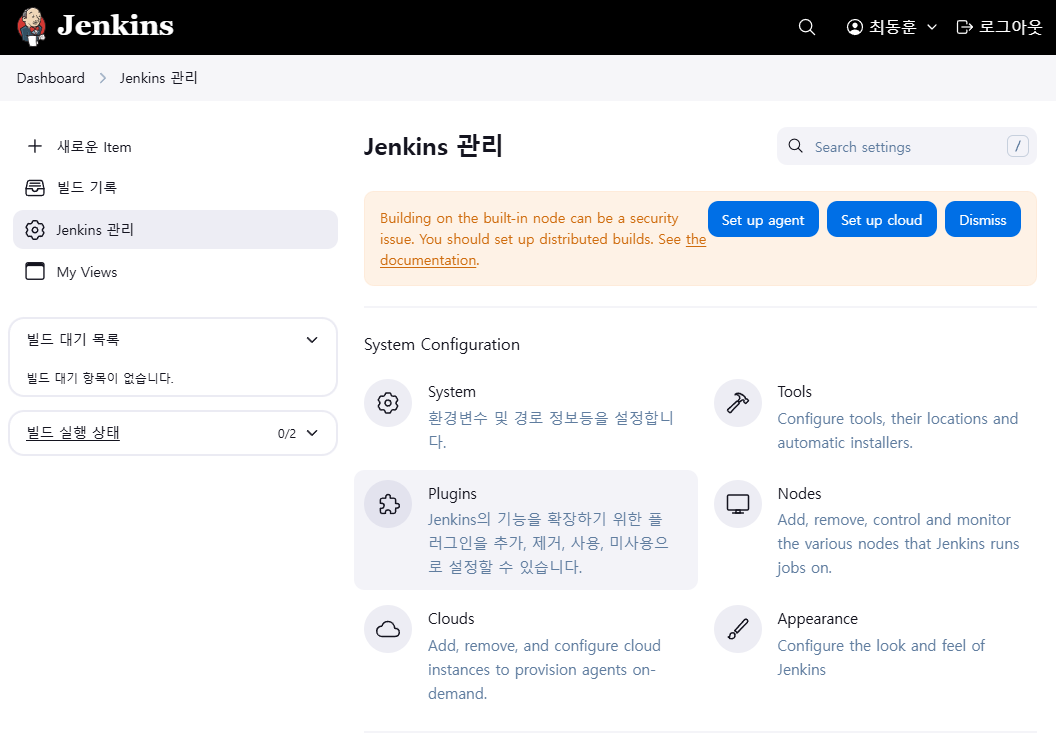Select Jenkins 관리 in the sidebar
The width and height of the screenshot is (1056, 735).
click(175, 230)
